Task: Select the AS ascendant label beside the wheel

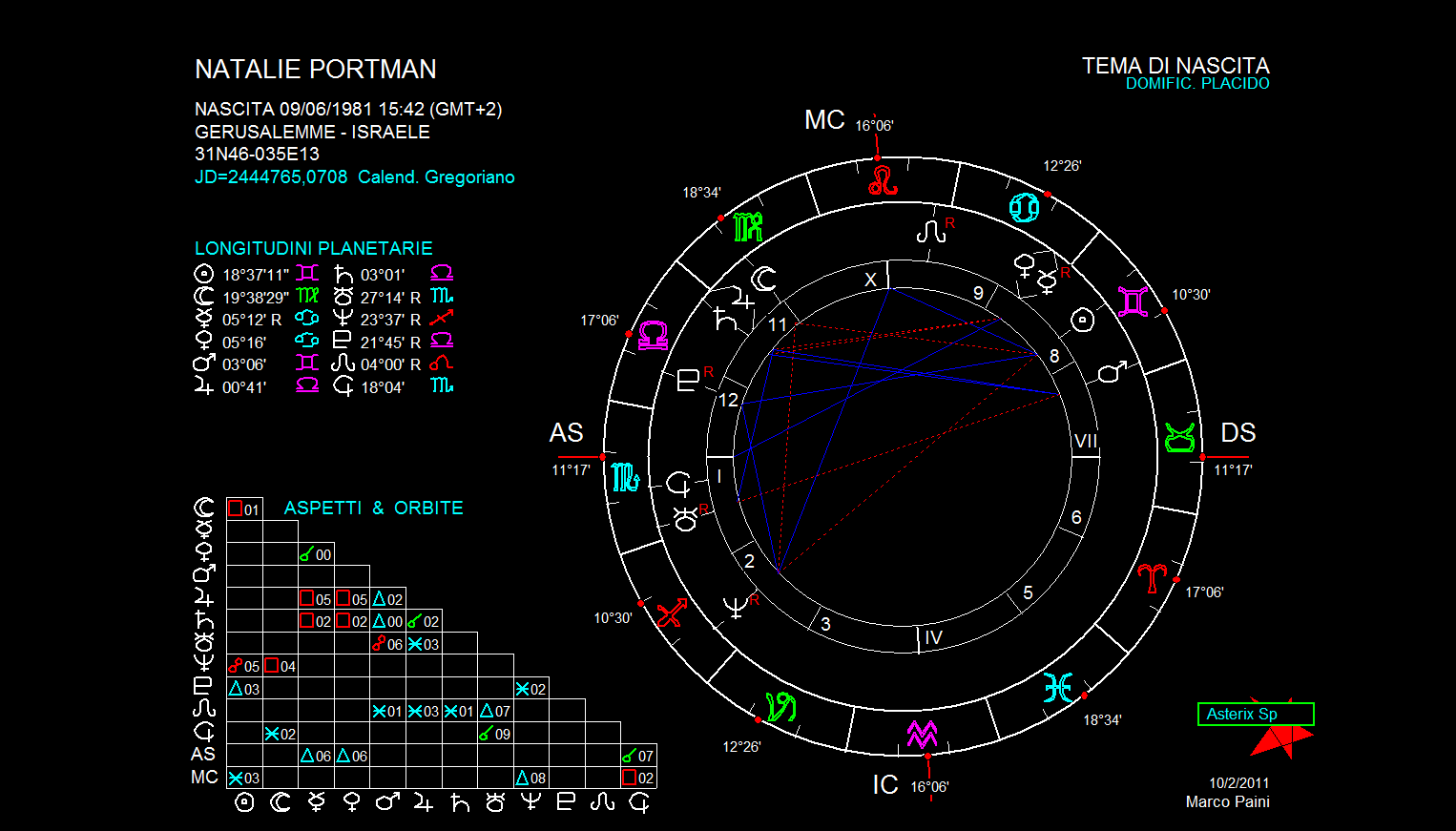Action: pos(566,433)
